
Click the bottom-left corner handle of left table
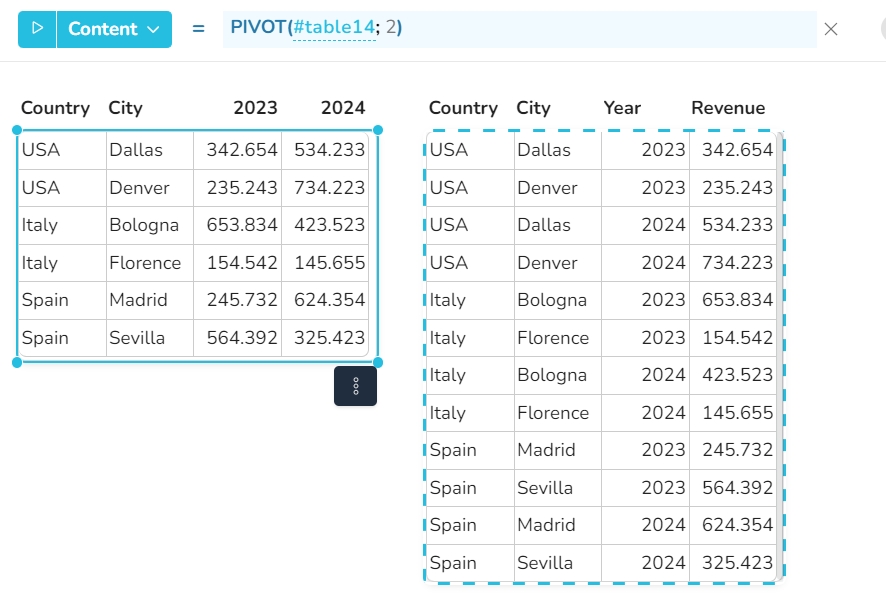pyautogui.click(x=17, y=362)
